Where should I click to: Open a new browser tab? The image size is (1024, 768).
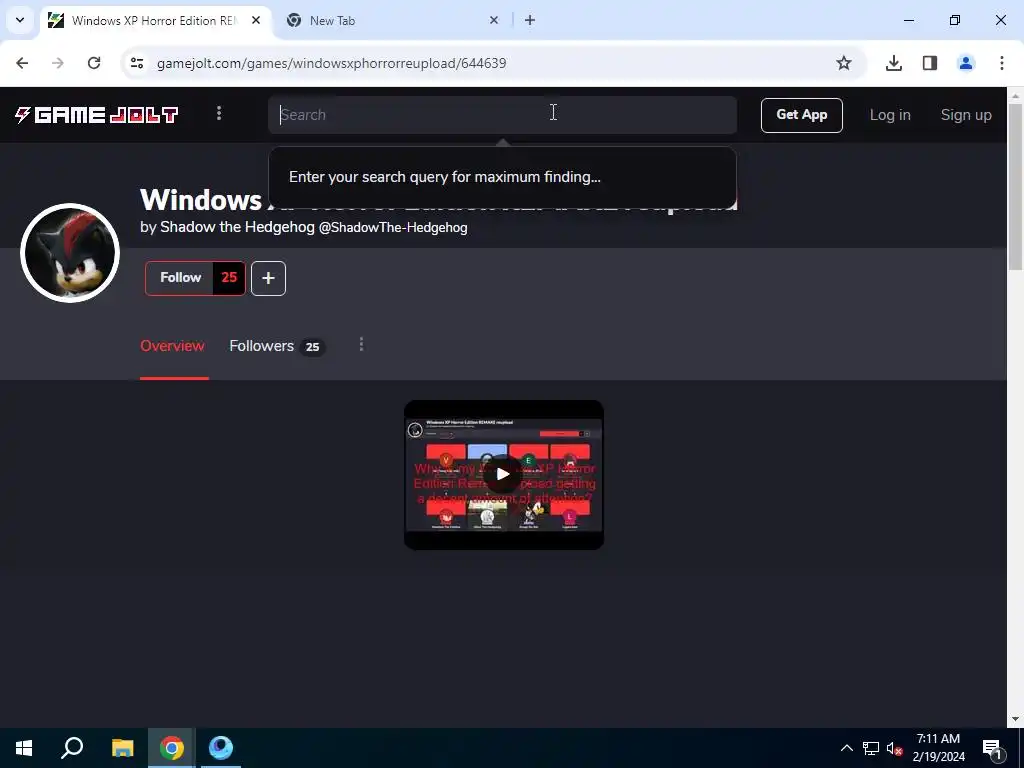click(x=530, y=20)
